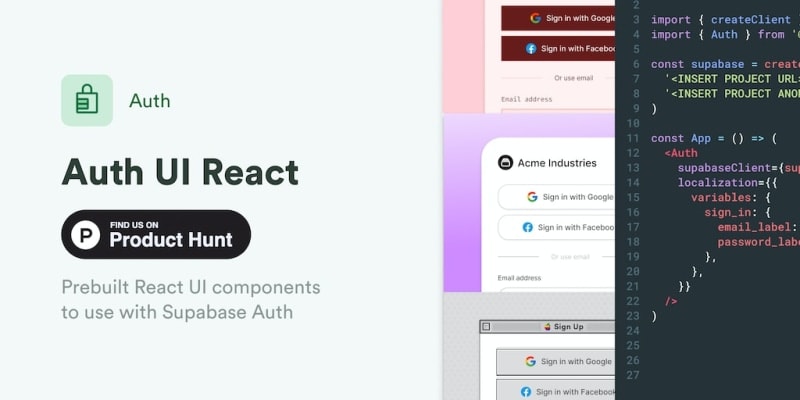The height and width of the screenshot is (400, 800).
Task: Click the 'localization={{' code line
Action: pyautogui.click(x=727, y=183)
